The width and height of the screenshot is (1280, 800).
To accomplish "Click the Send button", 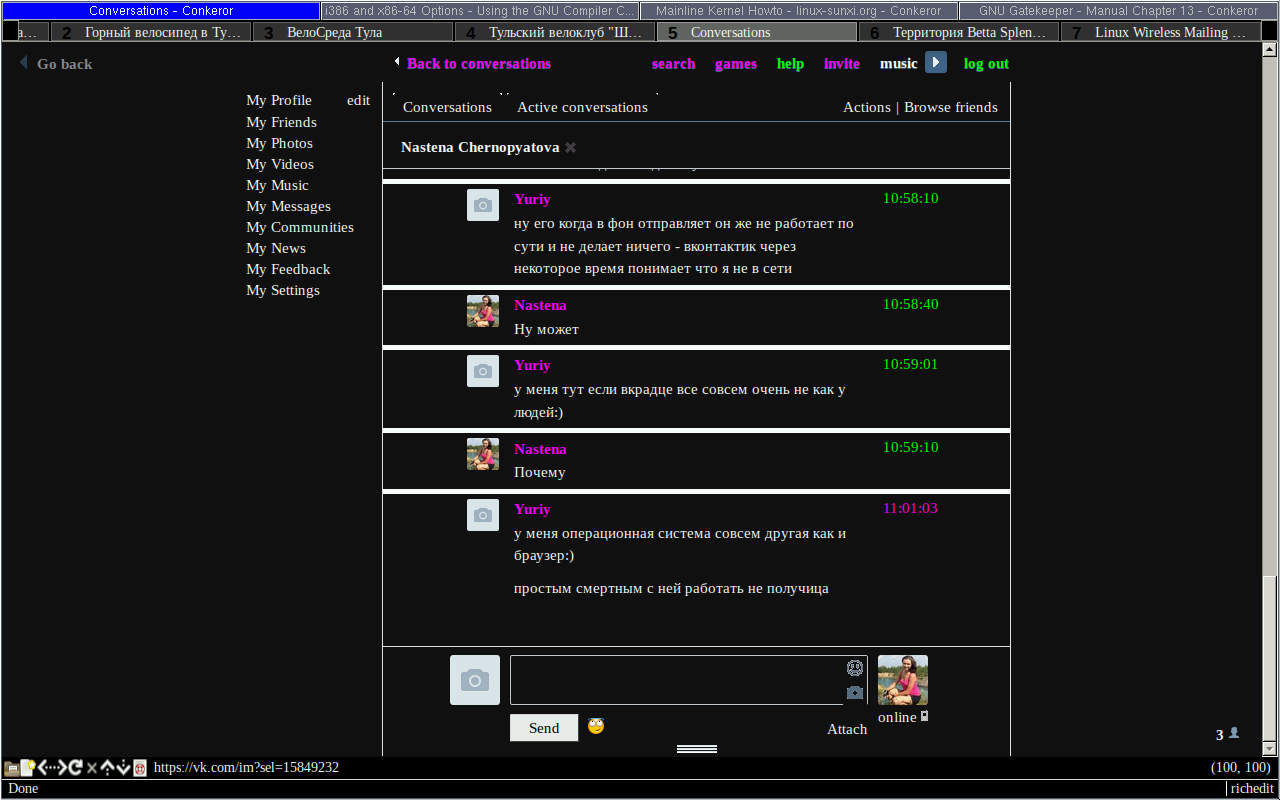I will 544,728.
